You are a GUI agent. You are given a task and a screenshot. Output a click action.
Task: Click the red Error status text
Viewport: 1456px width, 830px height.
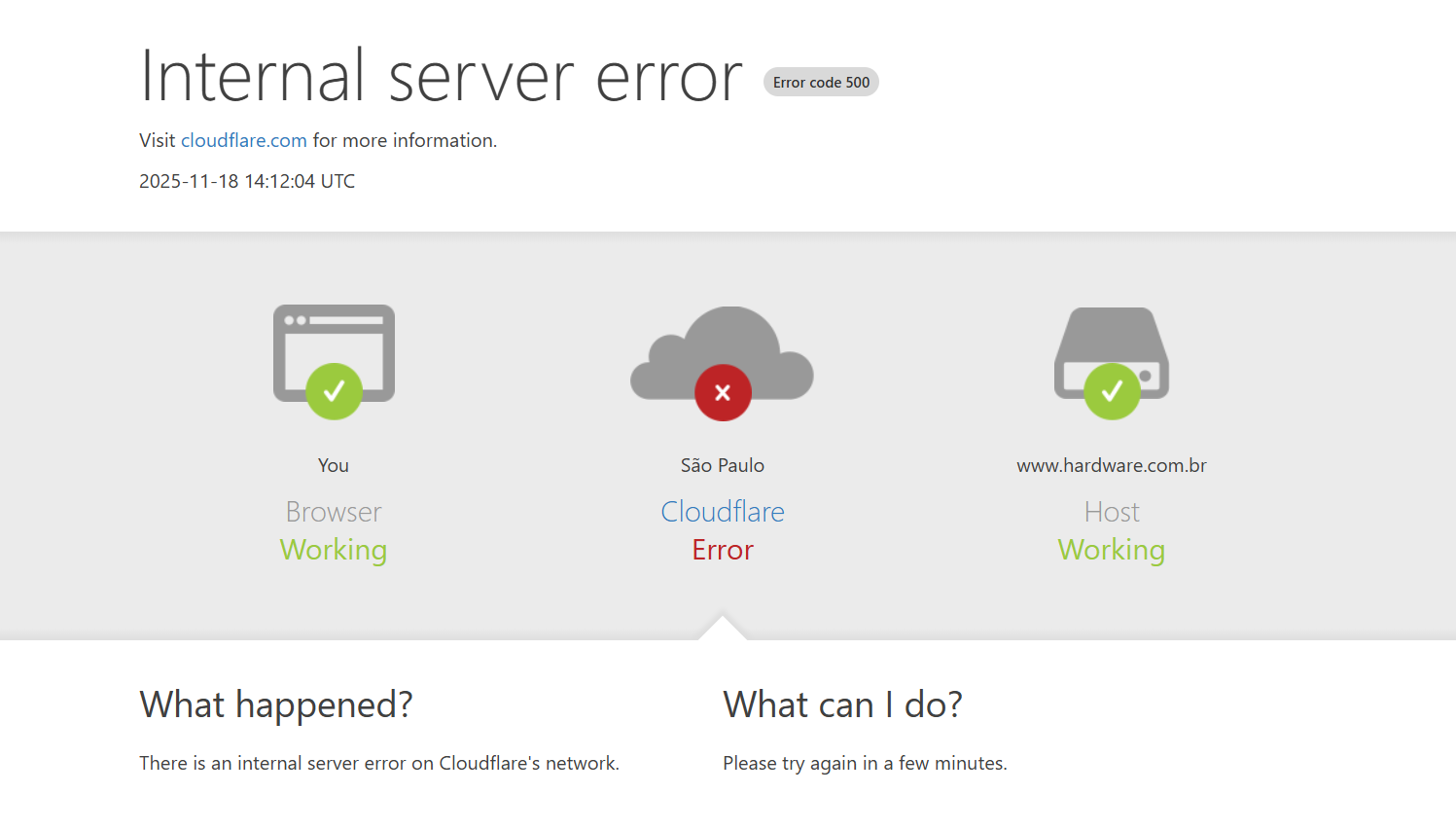click(x=723, y=550)
